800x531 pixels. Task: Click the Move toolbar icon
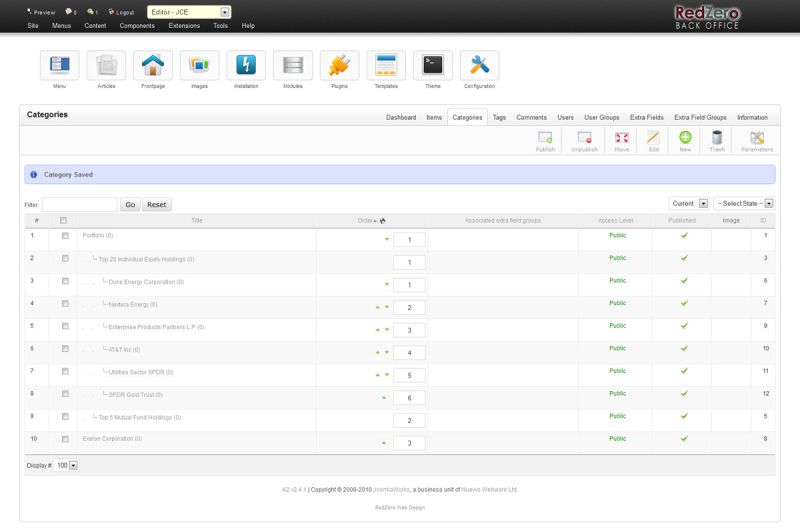click(621, 141)
